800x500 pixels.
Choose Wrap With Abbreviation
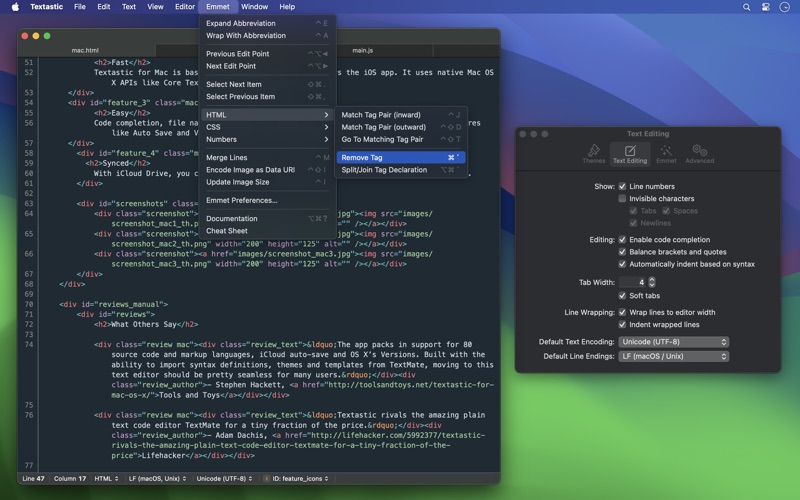coord(267,35)
